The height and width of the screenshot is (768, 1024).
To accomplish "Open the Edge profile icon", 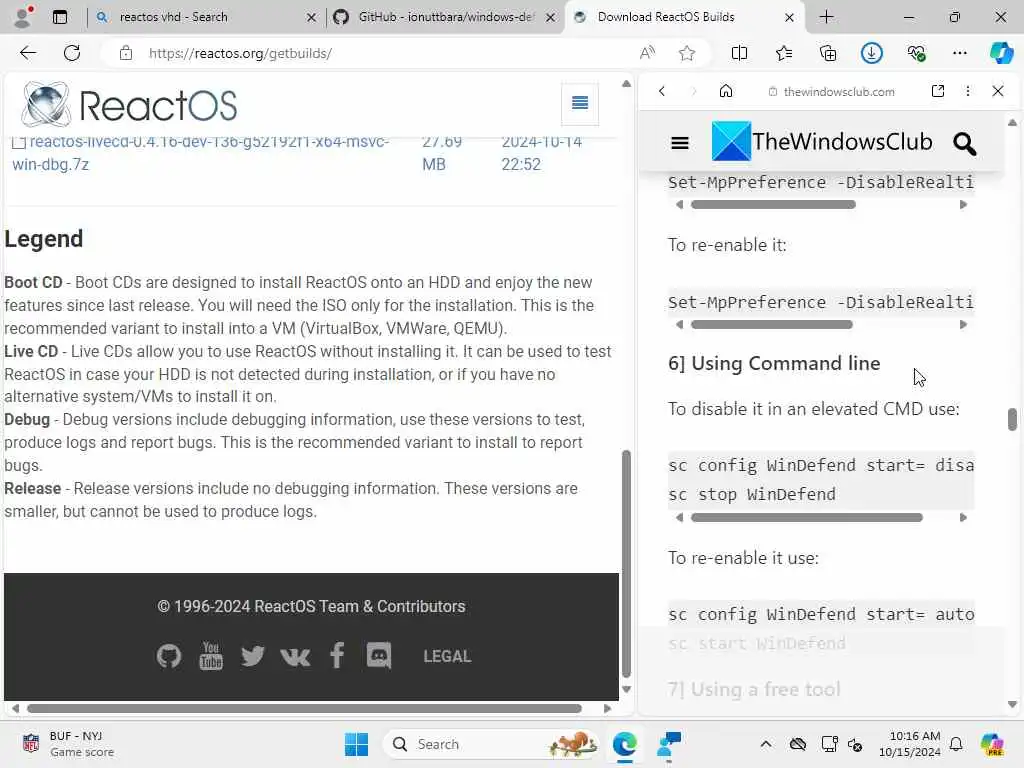I will point(24,17).
